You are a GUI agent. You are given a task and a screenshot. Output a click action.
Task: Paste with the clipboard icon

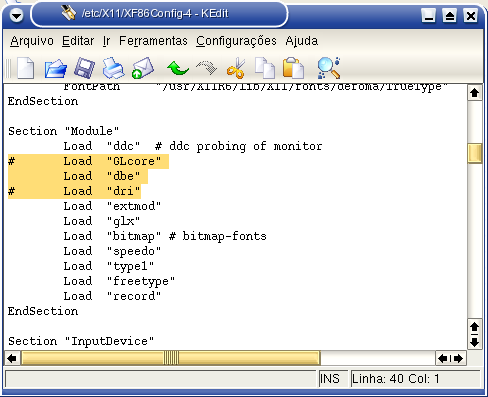coord(293,68)
